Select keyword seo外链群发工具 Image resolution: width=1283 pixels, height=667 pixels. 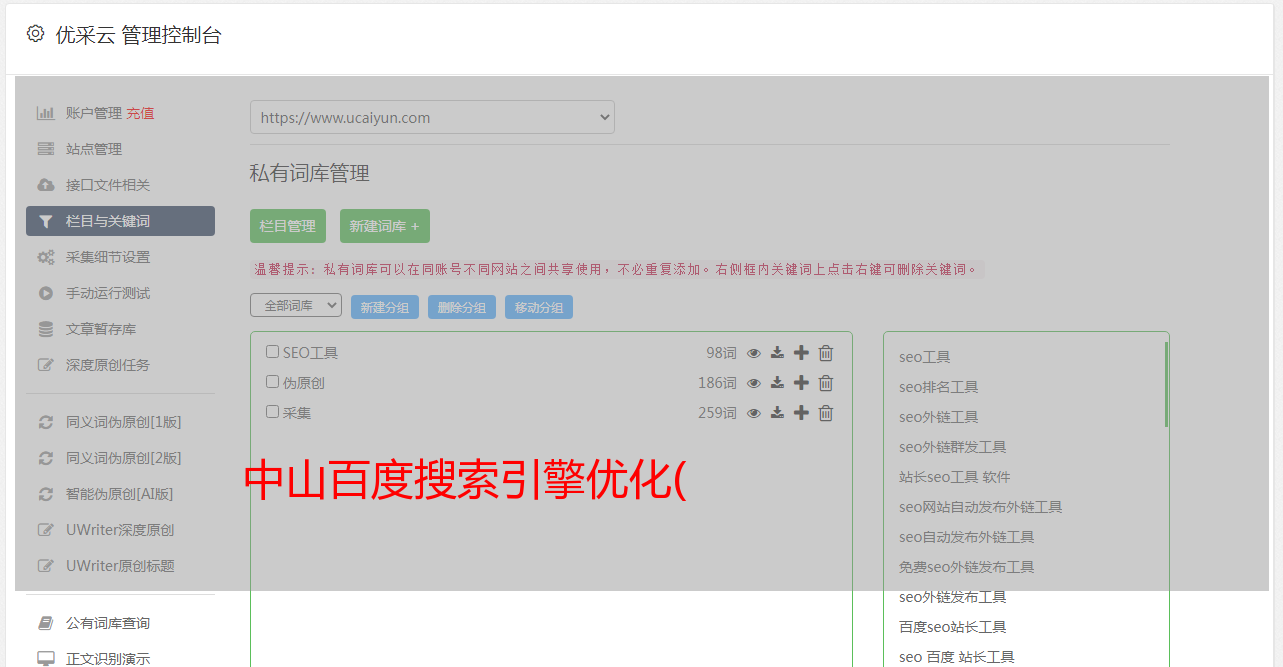953,447
